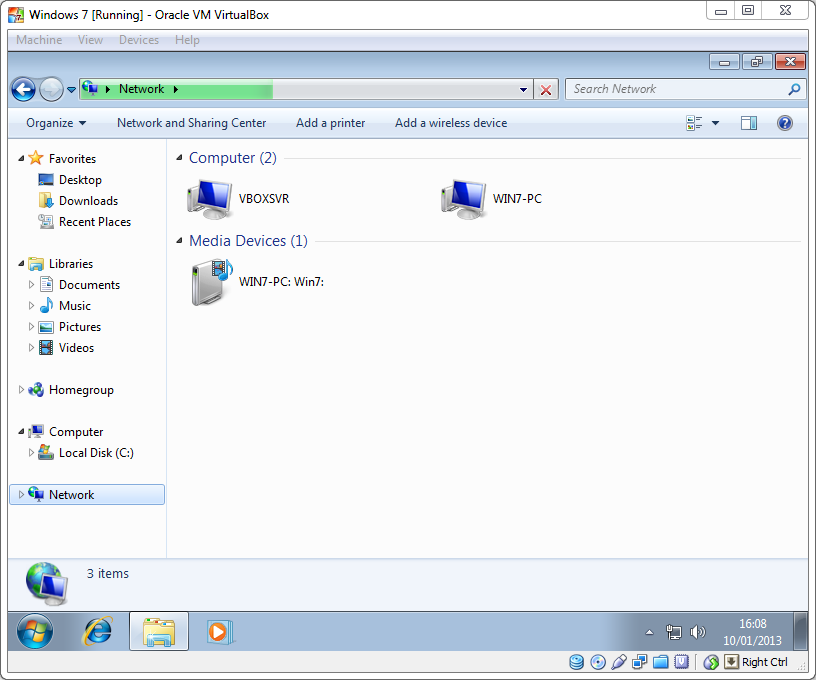
Task: Open the Organize dropdown menu
Action: pos(56,123)
